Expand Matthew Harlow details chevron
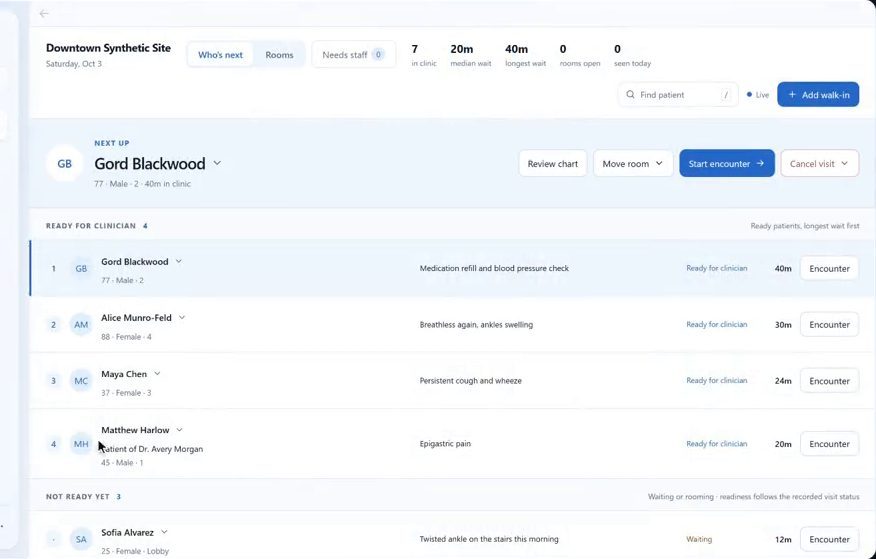This screenshot has height=559, width=876. pyautogui.click(x=179, y=430)
